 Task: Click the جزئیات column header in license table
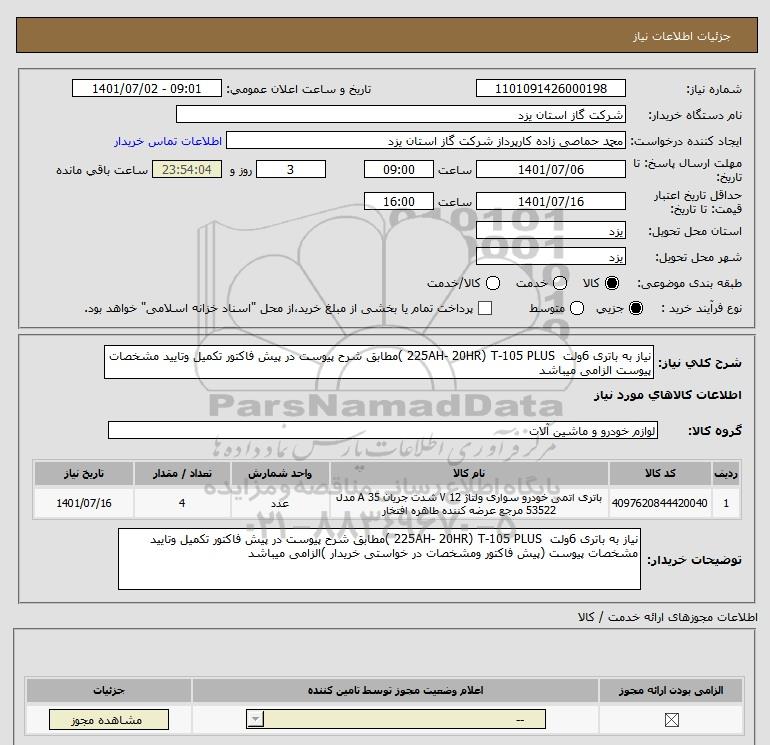pos(109,690)
